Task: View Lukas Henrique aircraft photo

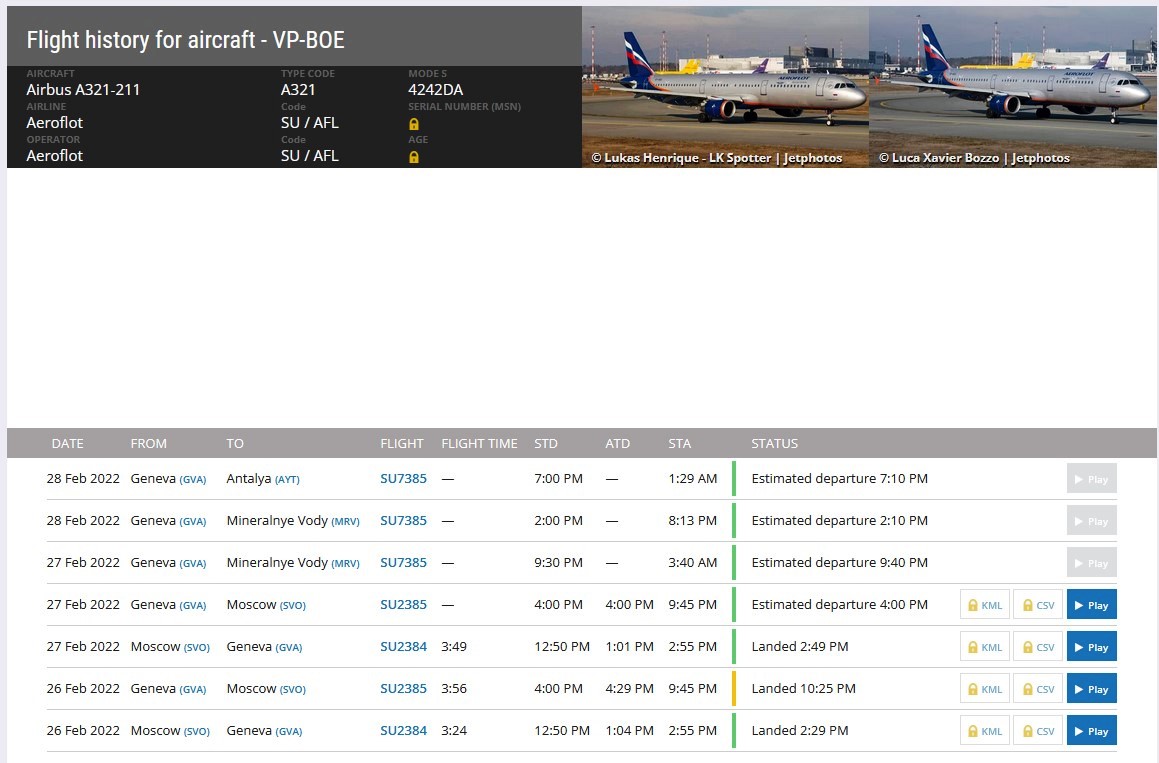Action: (x=725, y=87)
